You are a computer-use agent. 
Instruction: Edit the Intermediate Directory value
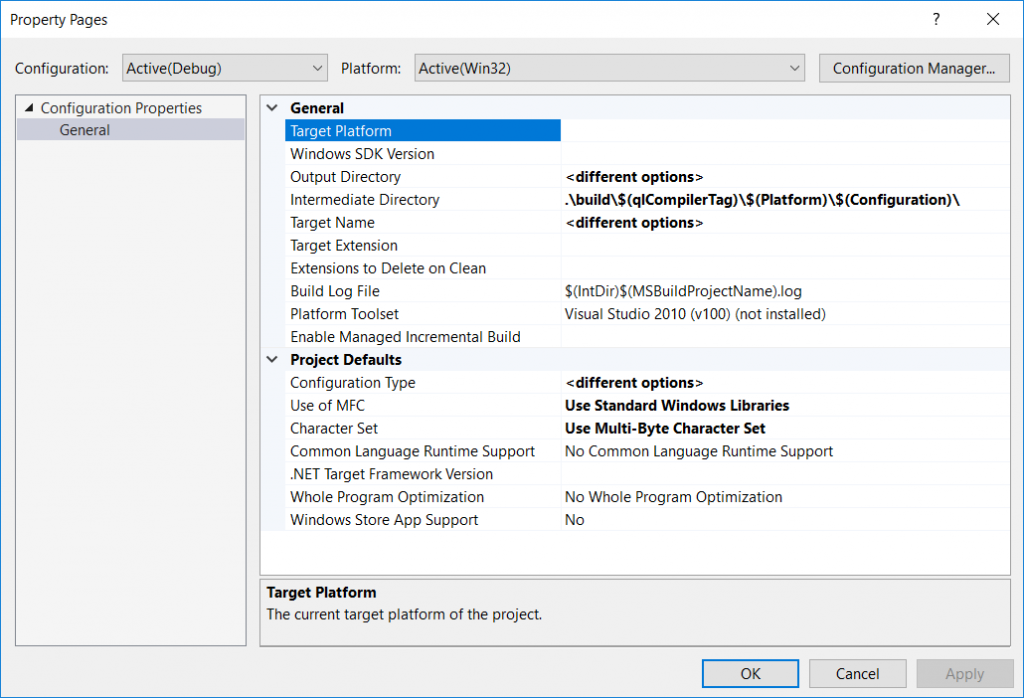pyautogui.click(x=785, y=200)
